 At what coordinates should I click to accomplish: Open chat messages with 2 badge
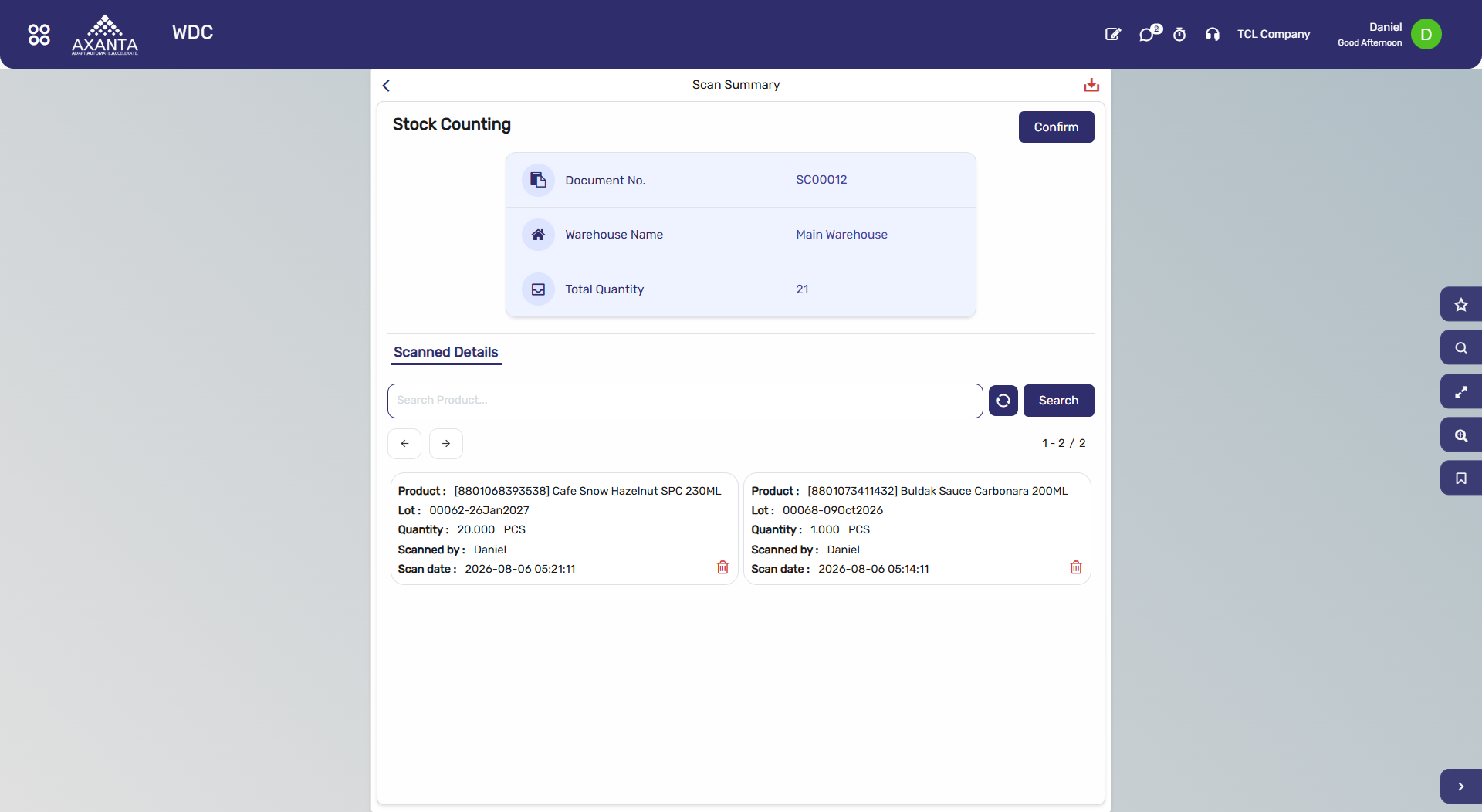1149,33
